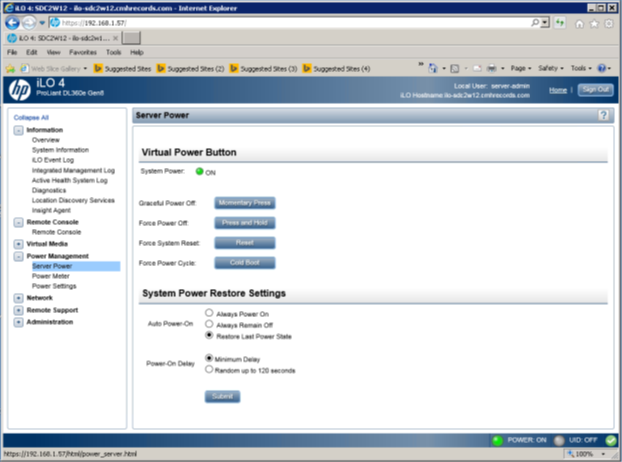Expand the Remote Support tree section
Viewport: 622px width, 462px height.
tap(19, 310)
